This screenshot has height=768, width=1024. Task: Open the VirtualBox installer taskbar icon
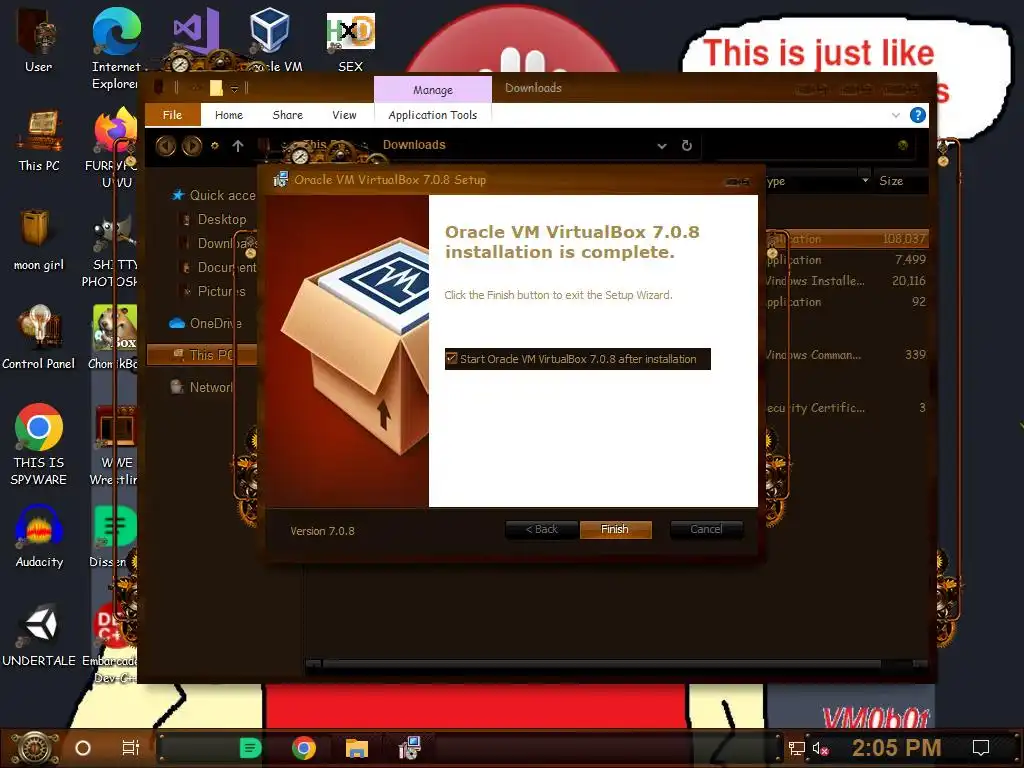click(x=409, y=748)
